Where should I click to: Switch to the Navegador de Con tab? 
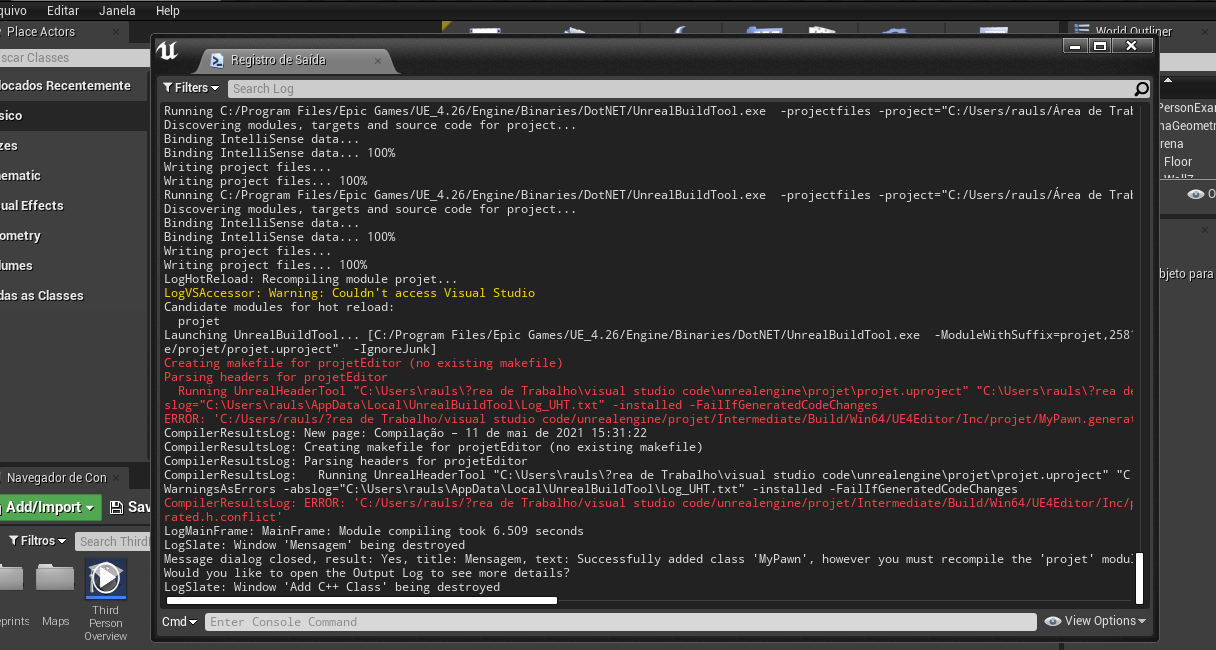[x=63, y=478]
